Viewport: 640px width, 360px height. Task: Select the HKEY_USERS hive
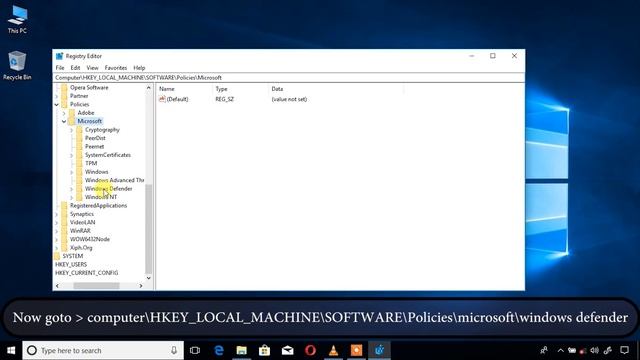[71, 264]
